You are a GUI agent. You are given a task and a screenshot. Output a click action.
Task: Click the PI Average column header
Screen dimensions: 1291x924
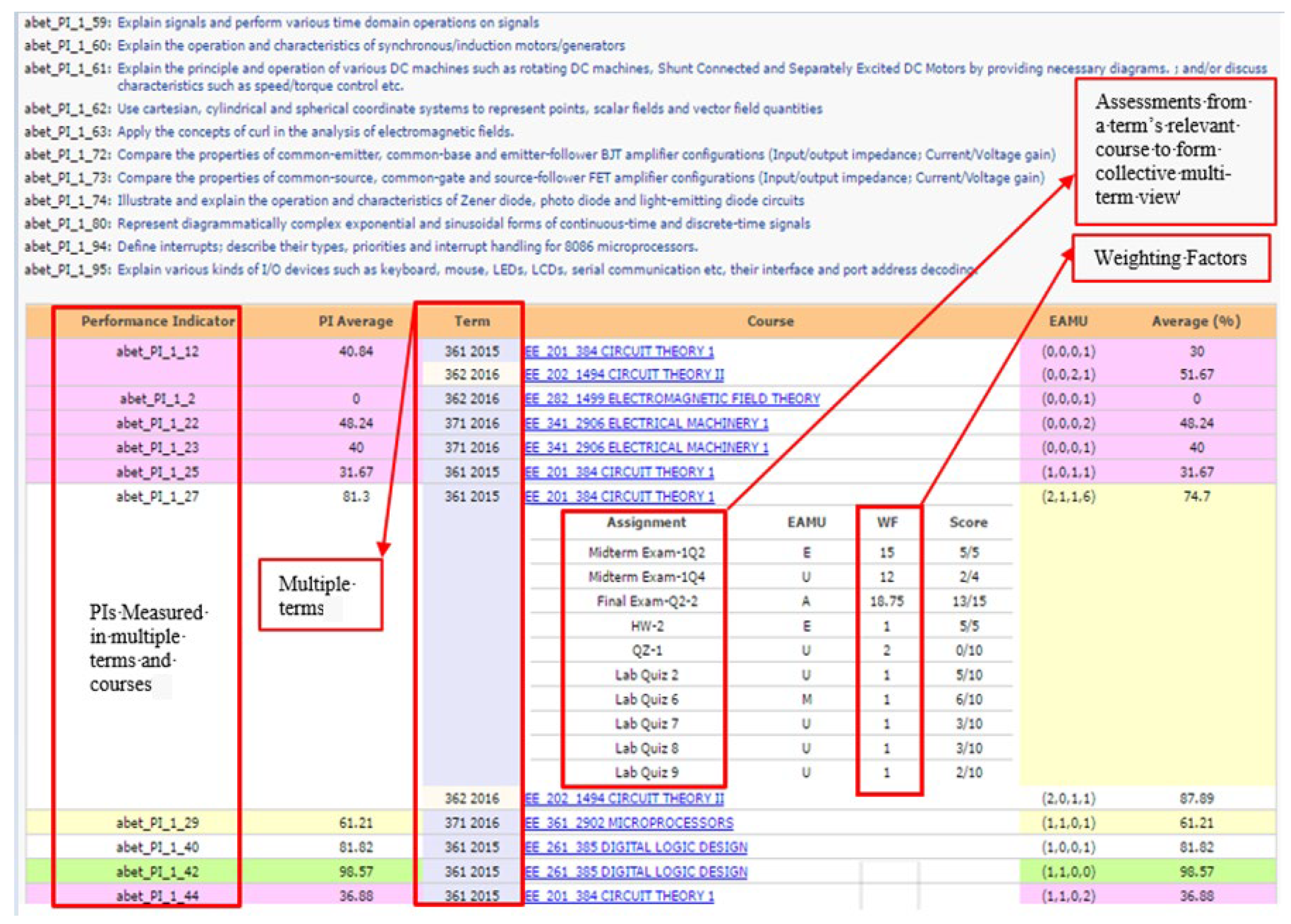click(x=356, y=322)
